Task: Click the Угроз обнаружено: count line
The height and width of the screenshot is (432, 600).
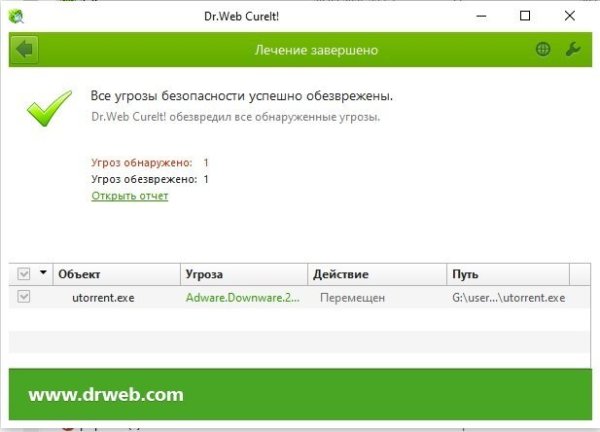Action: coord(150,163)
